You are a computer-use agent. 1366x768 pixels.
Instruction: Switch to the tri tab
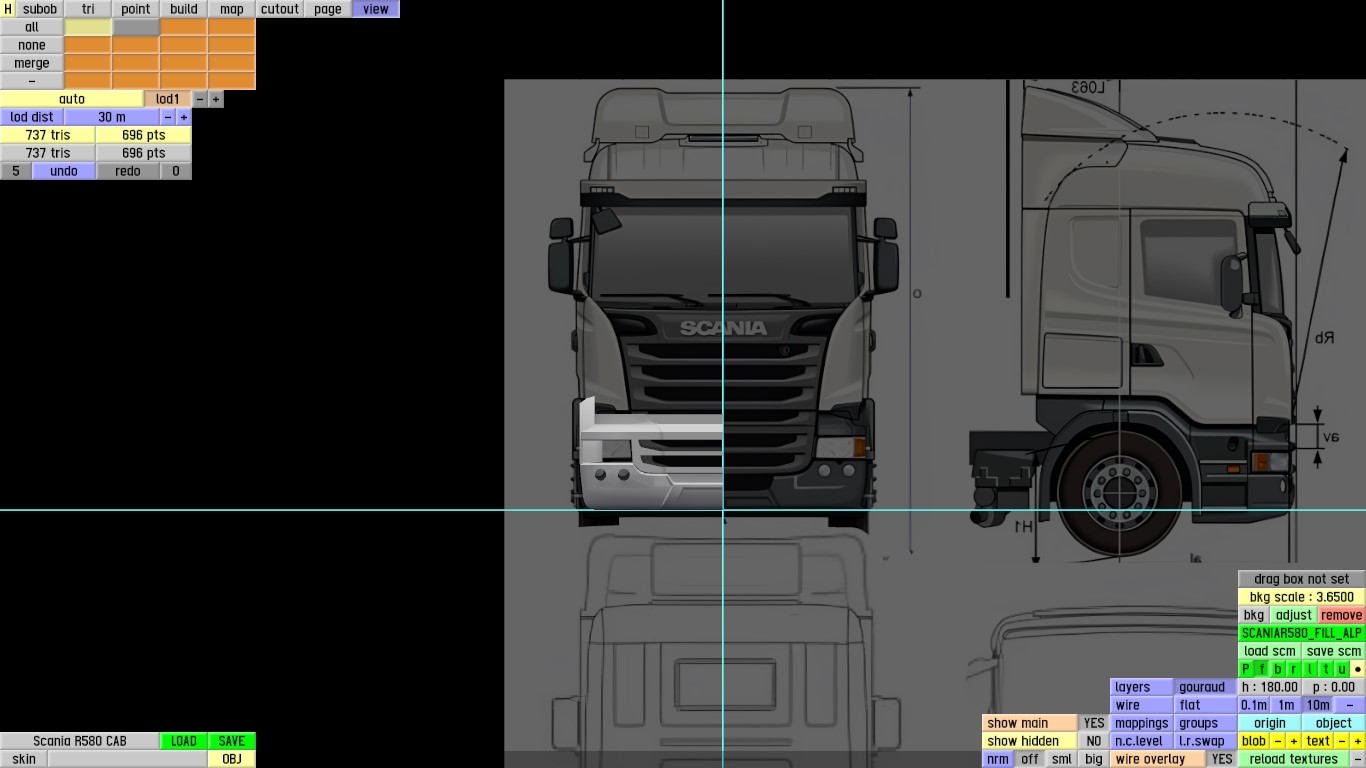[88, 9]
